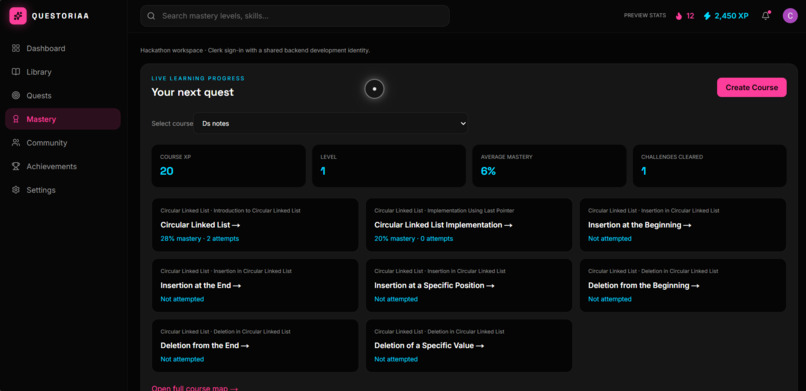Open Deletion of a Specific Value quest
Viewport: 806px width, 391px height.
[x=469, y=346]
